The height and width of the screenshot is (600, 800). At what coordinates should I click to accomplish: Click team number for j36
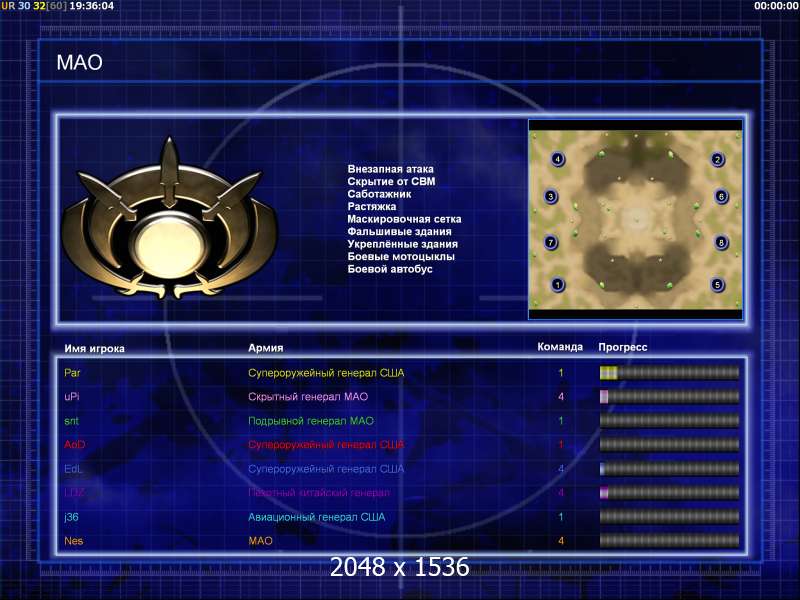pyautogui.click(x=561, y=517)
